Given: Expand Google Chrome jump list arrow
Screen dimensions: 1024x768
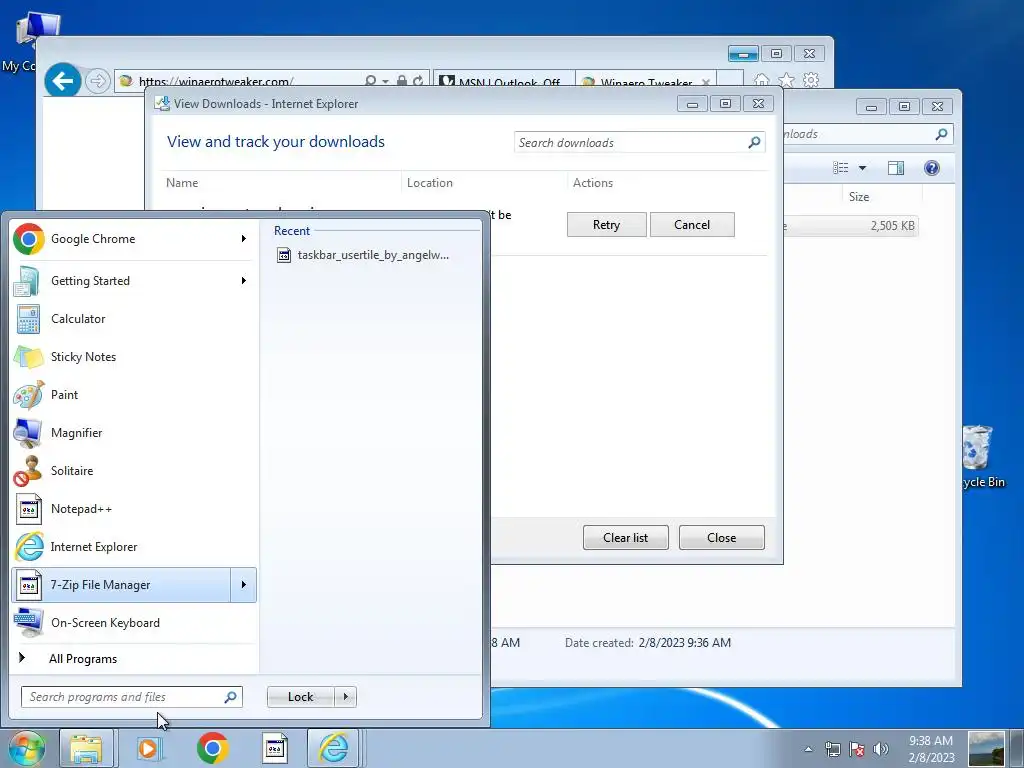Looking at the screenshot, I should click(x=244, y=239).
